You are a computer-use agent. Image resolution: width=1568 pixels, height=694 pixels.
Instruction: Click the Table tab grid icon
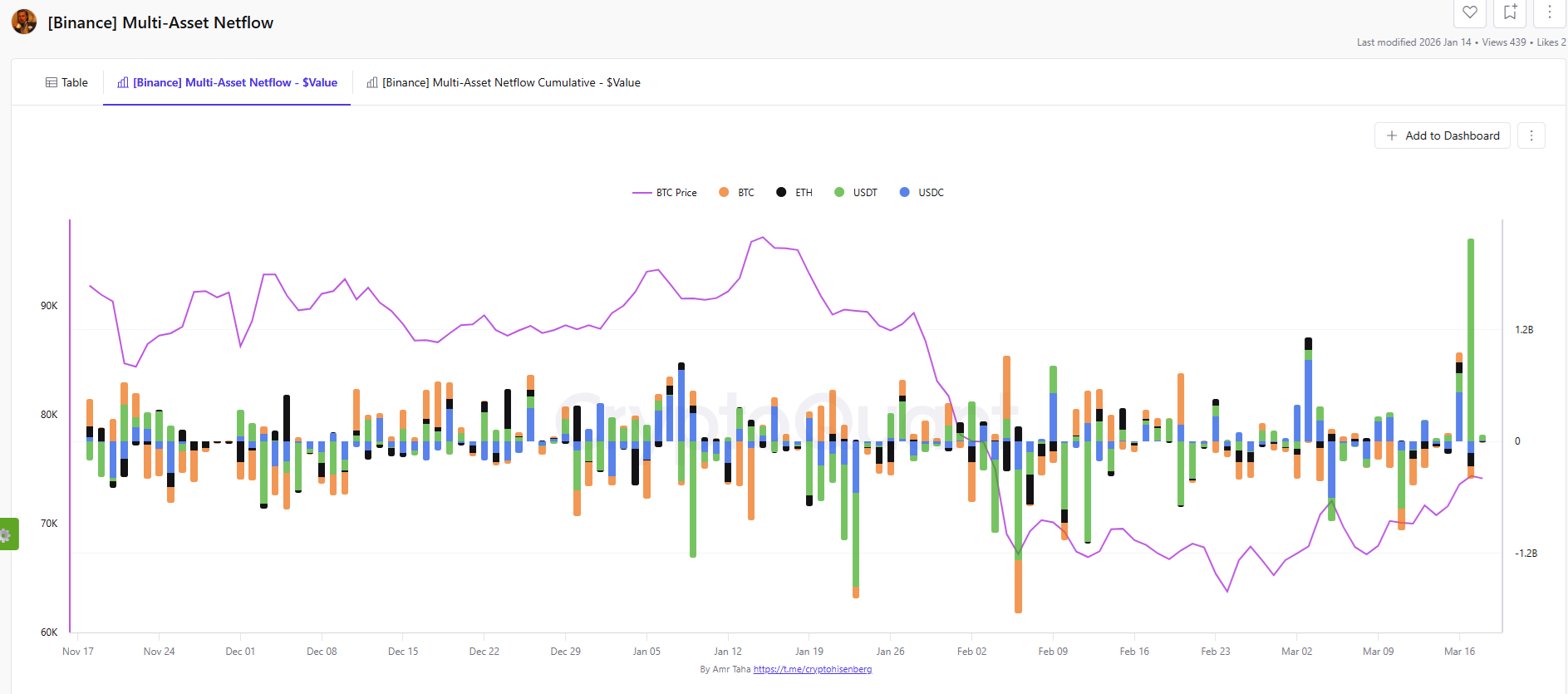point(52,82)
